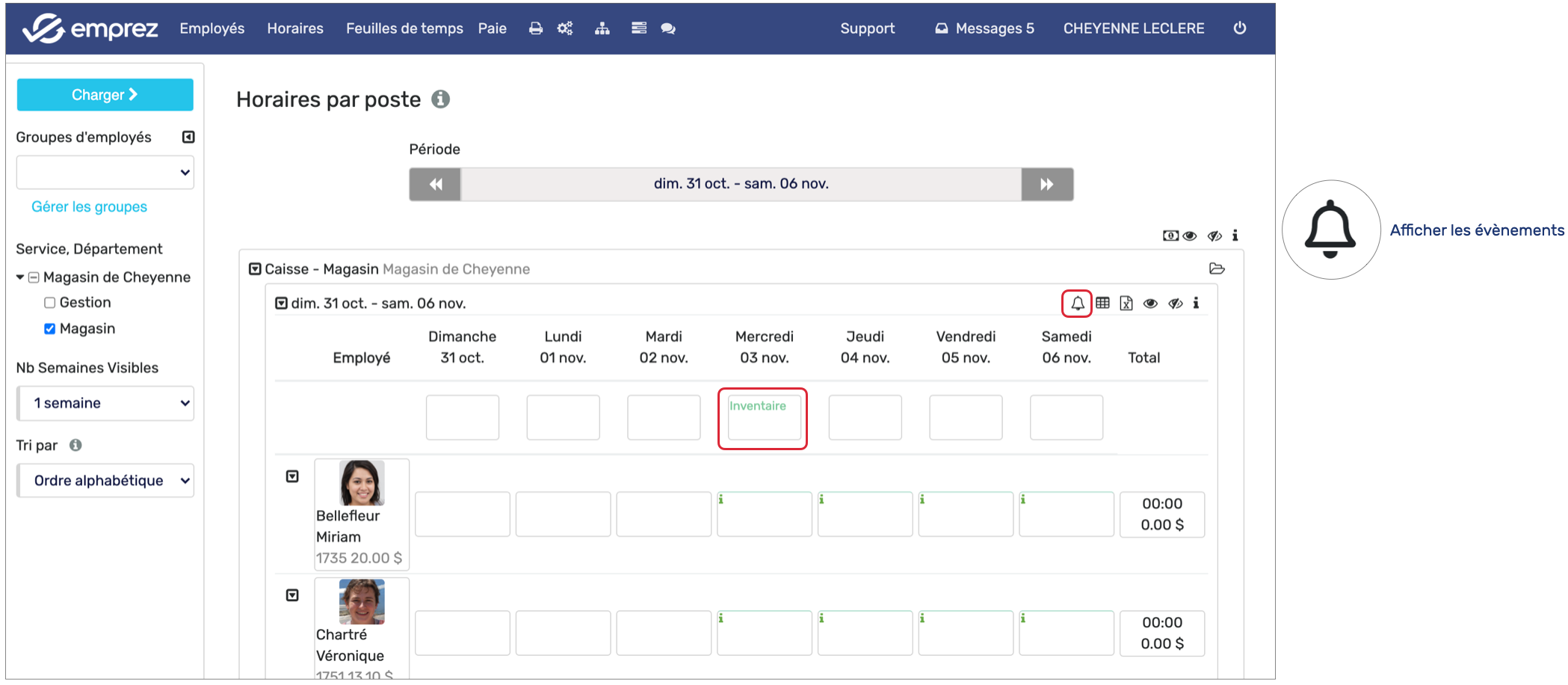Screen dimensions: 1568x685
Task: Toggle the Magasin de Cheyenne checkbox
Action: (34, 277)
